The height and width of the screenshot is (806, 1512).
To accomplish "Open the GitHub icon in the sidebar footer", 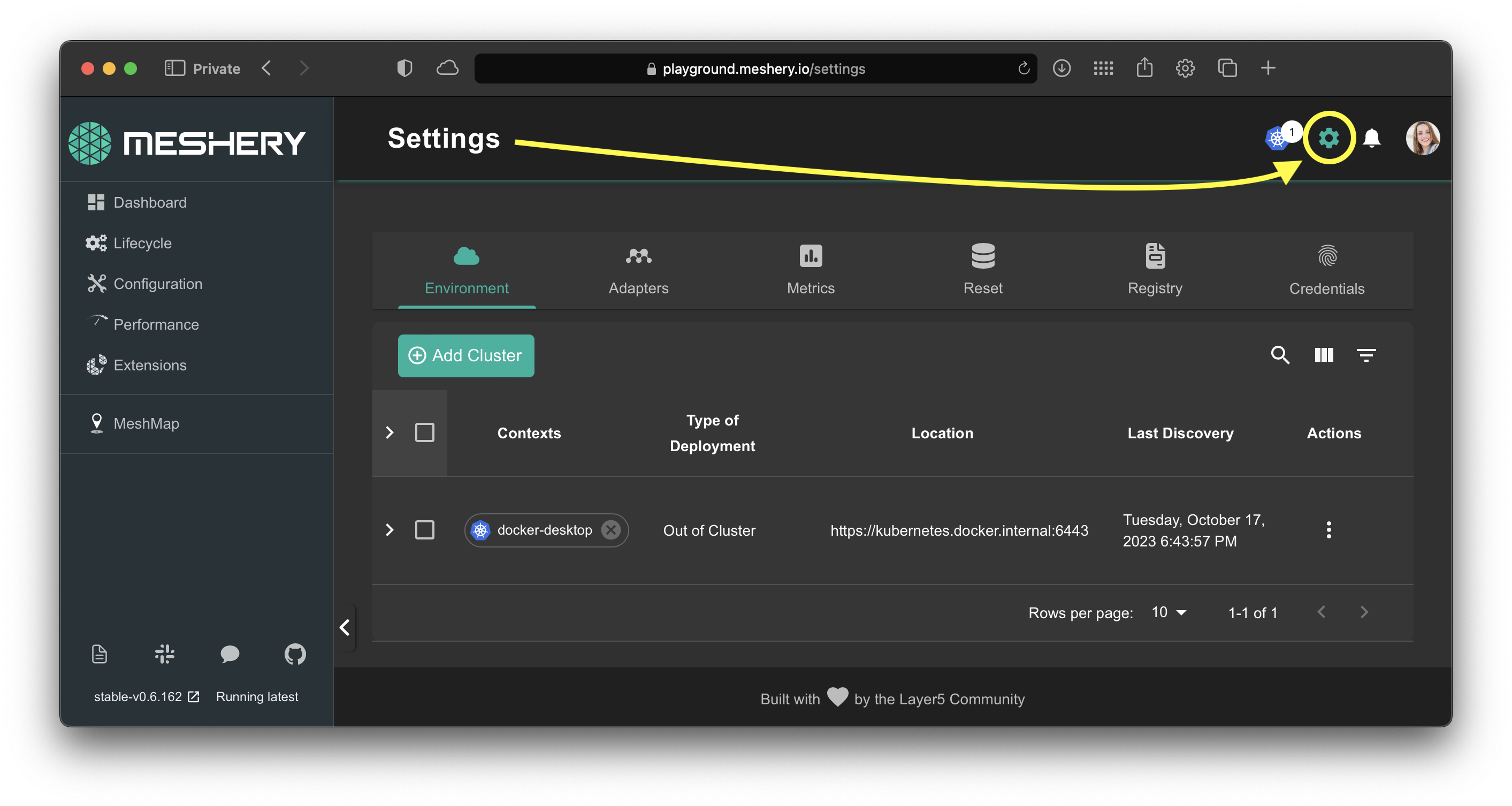I will coord(295,654).
